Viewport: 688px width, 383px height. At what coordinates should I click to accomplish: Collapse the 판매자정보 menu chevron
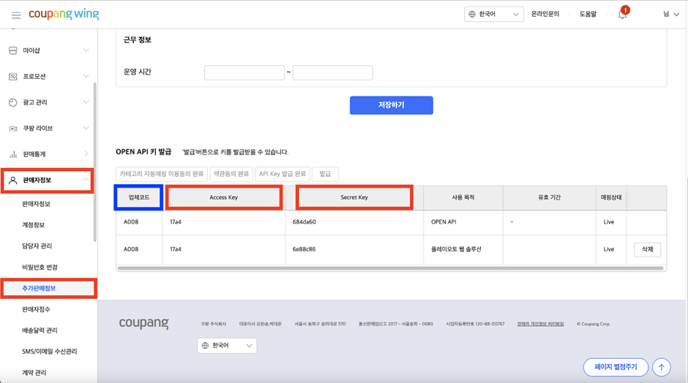[x=86, y=180]
